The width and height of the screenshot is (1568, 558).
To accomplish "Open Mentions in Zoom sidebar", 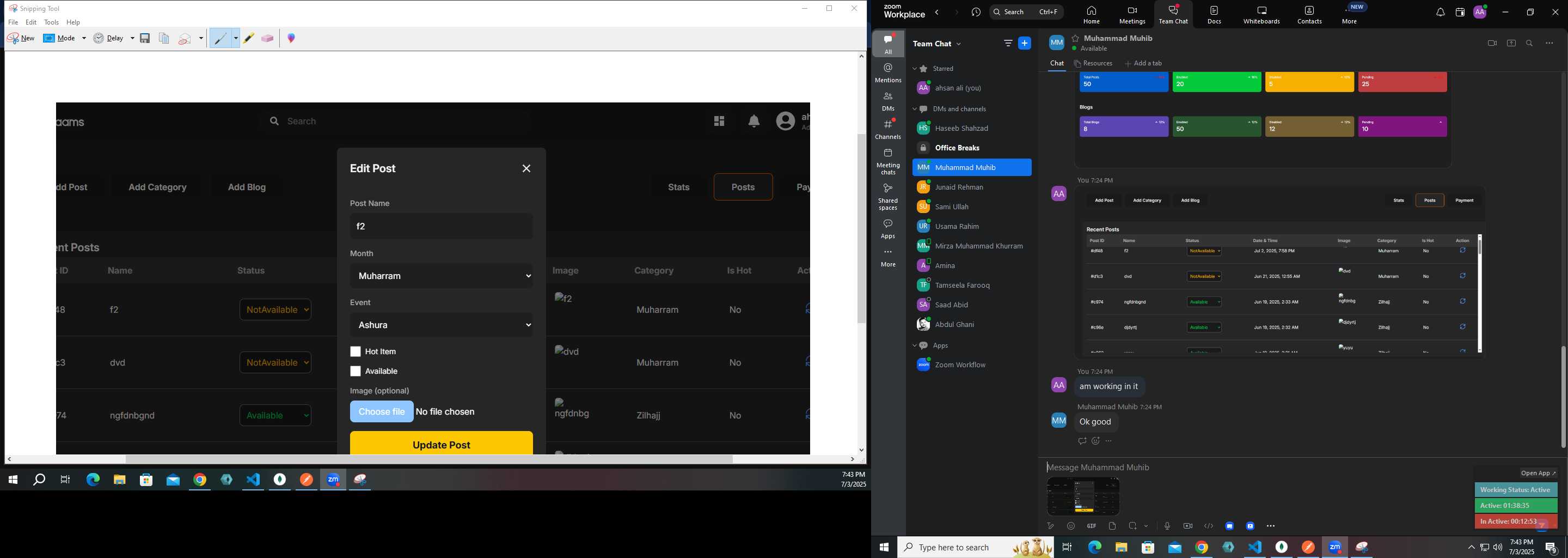I will coord(888,73).
